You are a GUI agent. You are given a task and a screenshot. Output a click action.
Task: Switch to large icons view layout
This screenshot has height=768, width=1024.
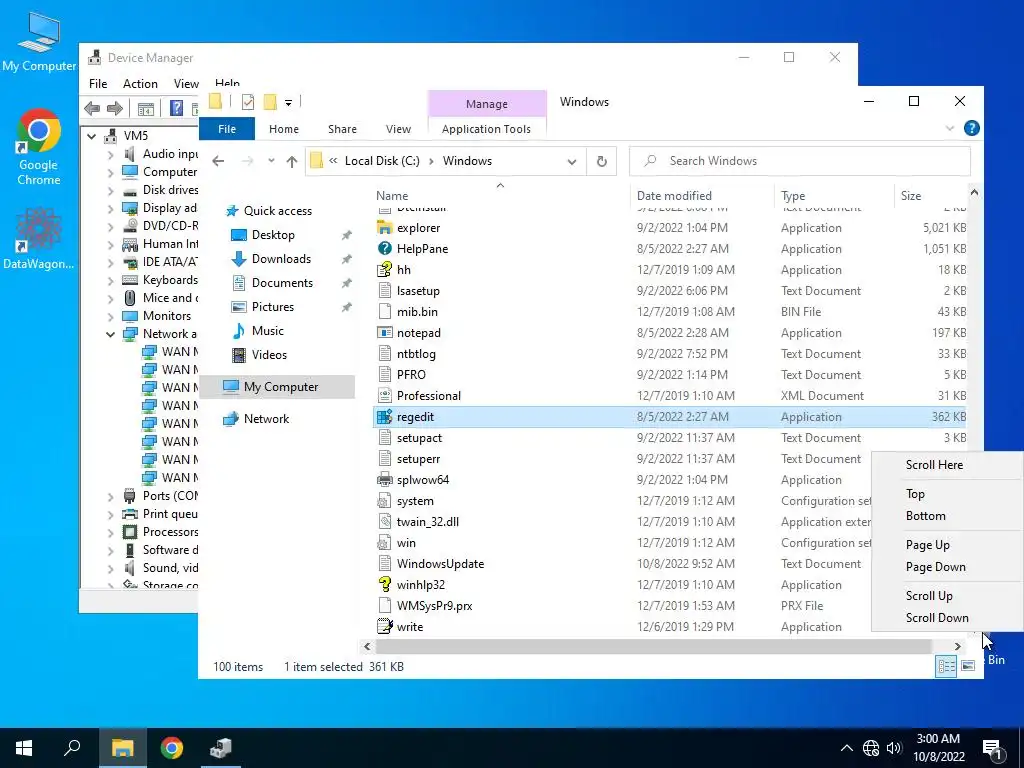968,666
